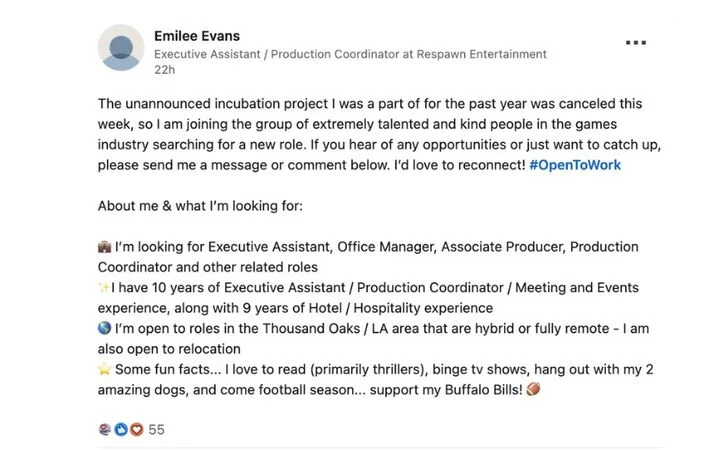
Task: Click the blue like reaction icon
Action: 121,430
